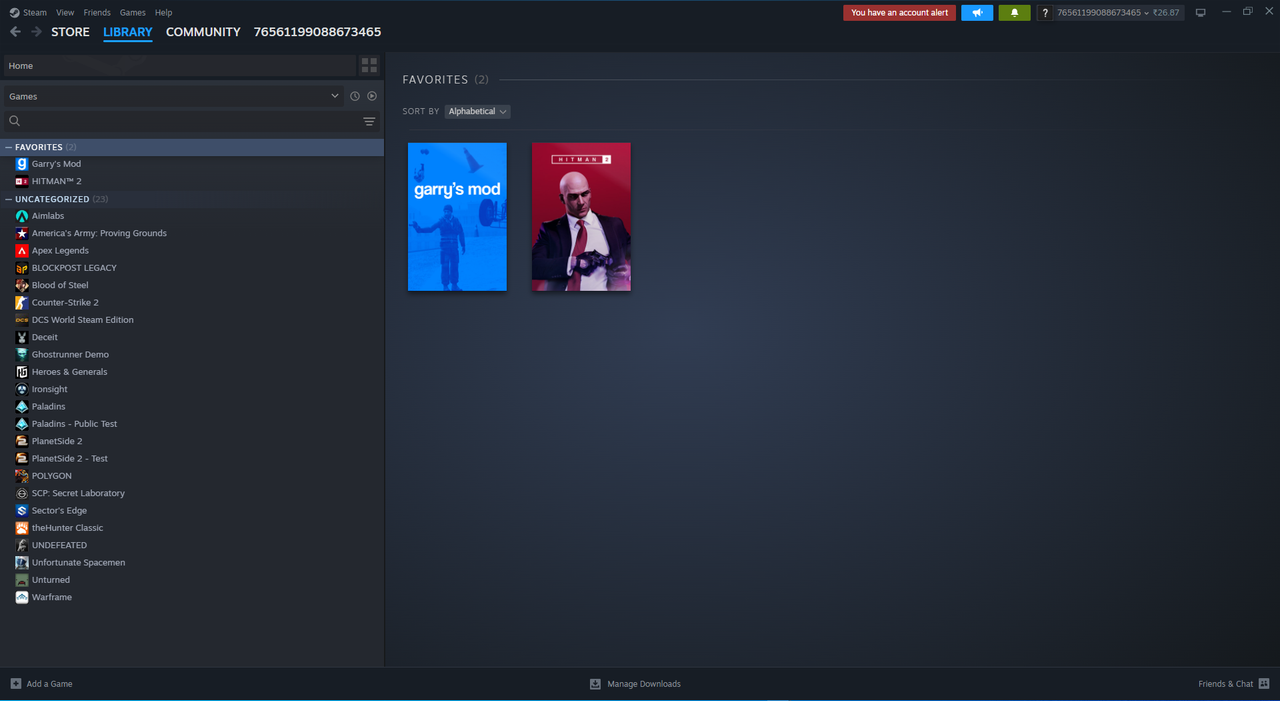
Task: Click the Steam logo icon in menu
Action: [x=14, y=13]
